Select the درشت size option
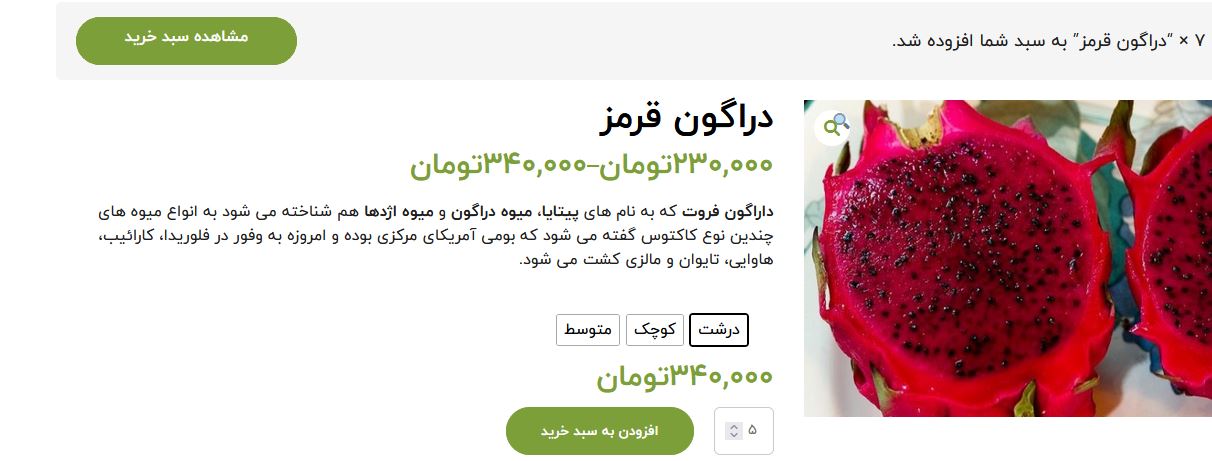The image size is (1212, 461). (x=719, y=330)
